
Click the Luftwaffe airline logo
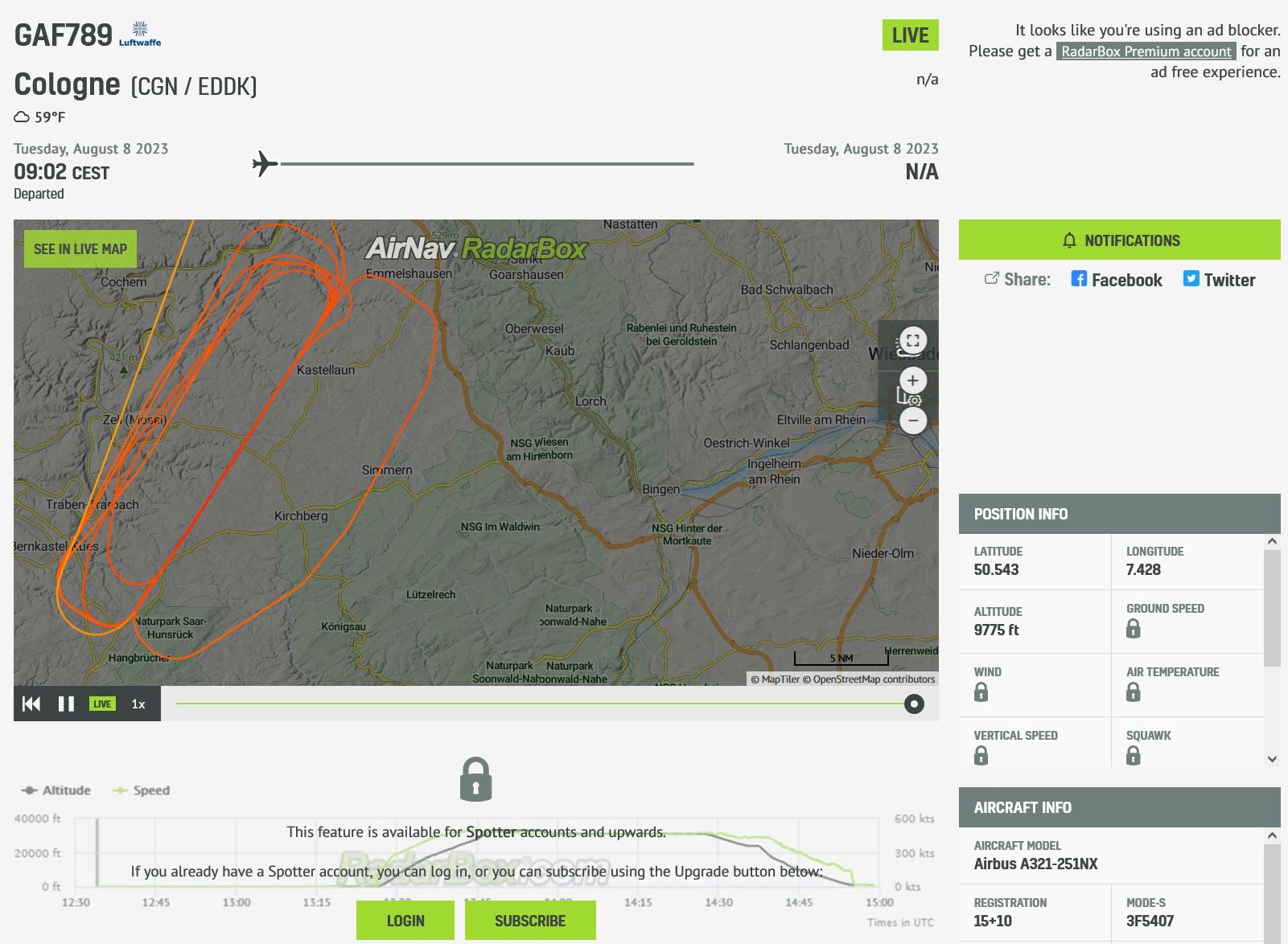[x=140, y=34]
